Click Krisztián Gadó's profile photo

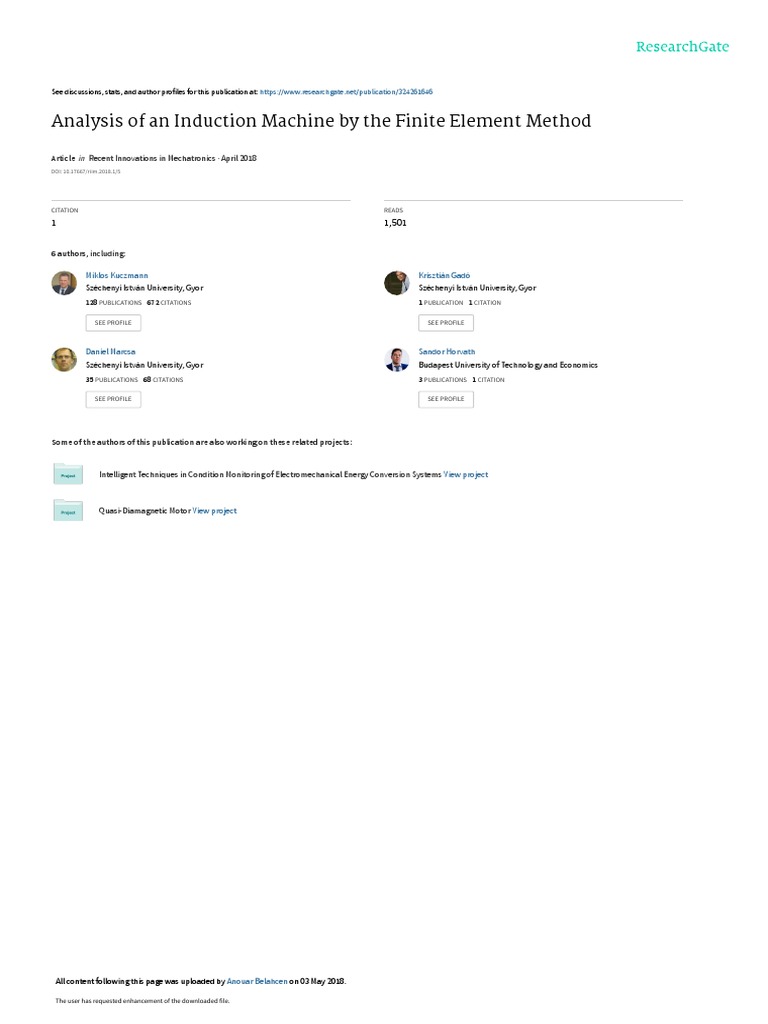396,283
